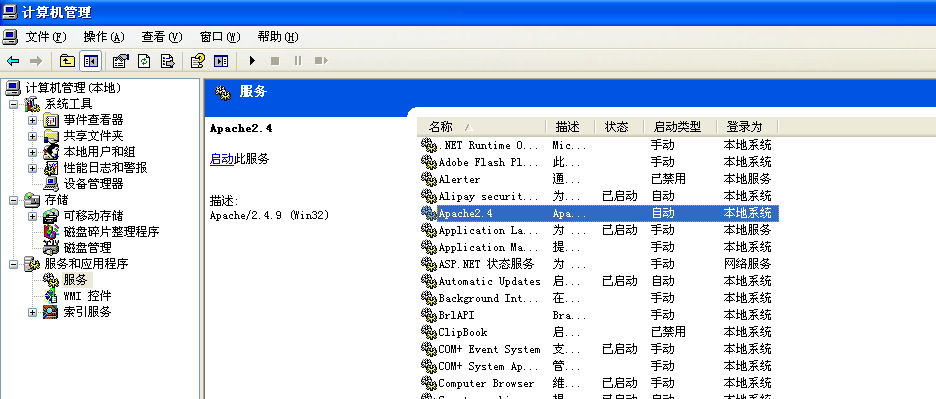Expand the 索引服务 node
Screen dimensions: 936x399
(32, 312)
